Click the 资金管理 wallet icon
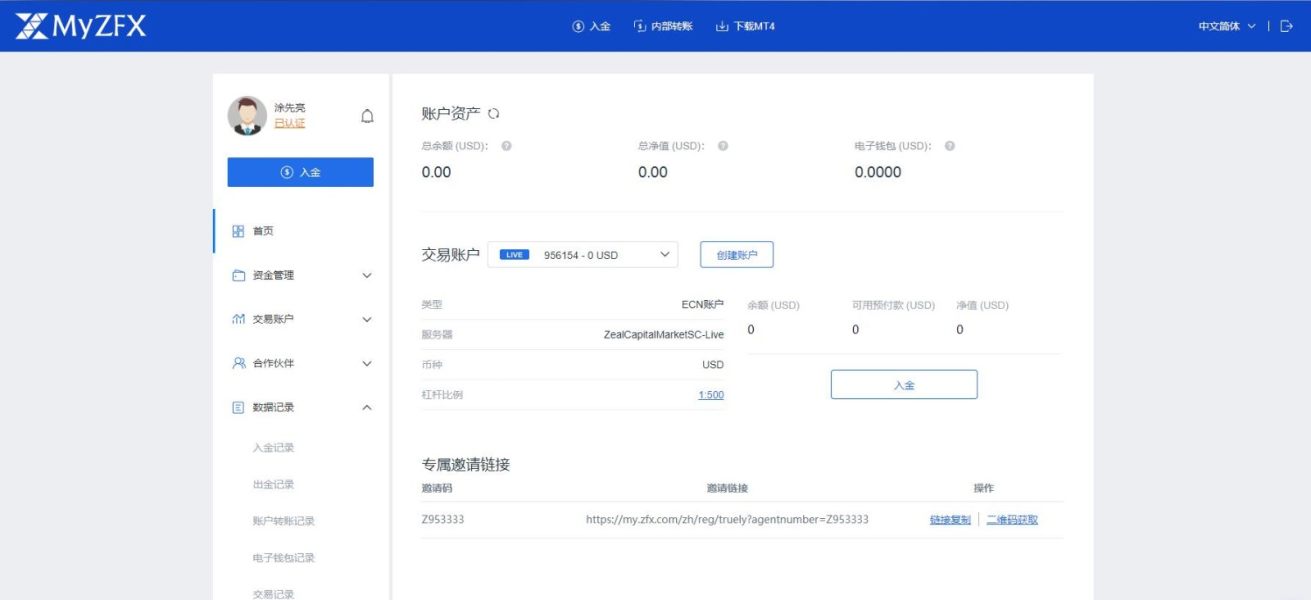The width and height of the screenshot is (1311, 600). [x=238, y=275]
